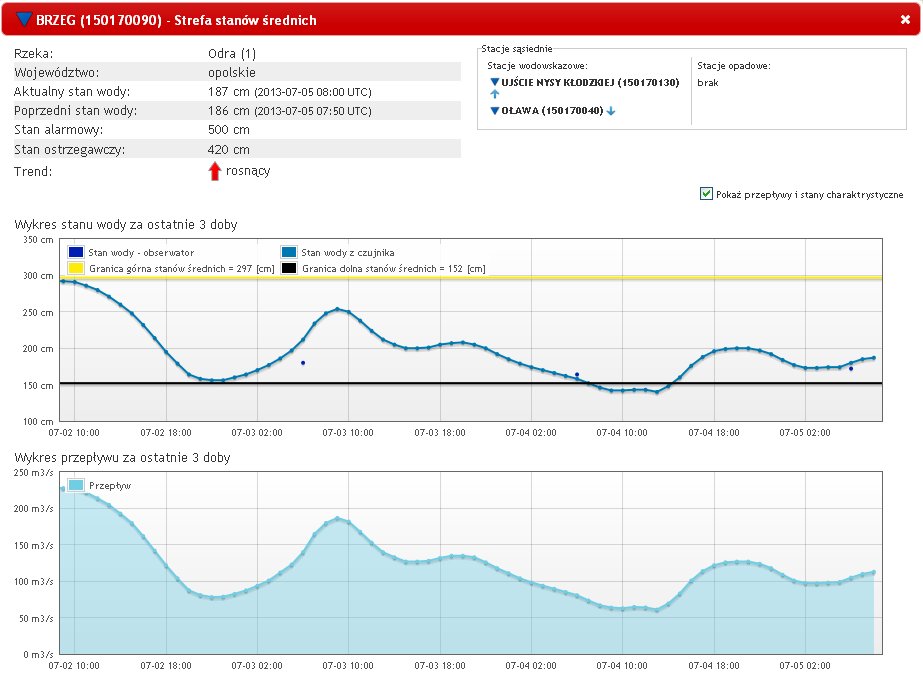Click the upstream arrow under UJŚCIE NYSY KŁODZKIEJ
Image resolution: width=923 pixels, height=673 pixels.
point(494,94)
